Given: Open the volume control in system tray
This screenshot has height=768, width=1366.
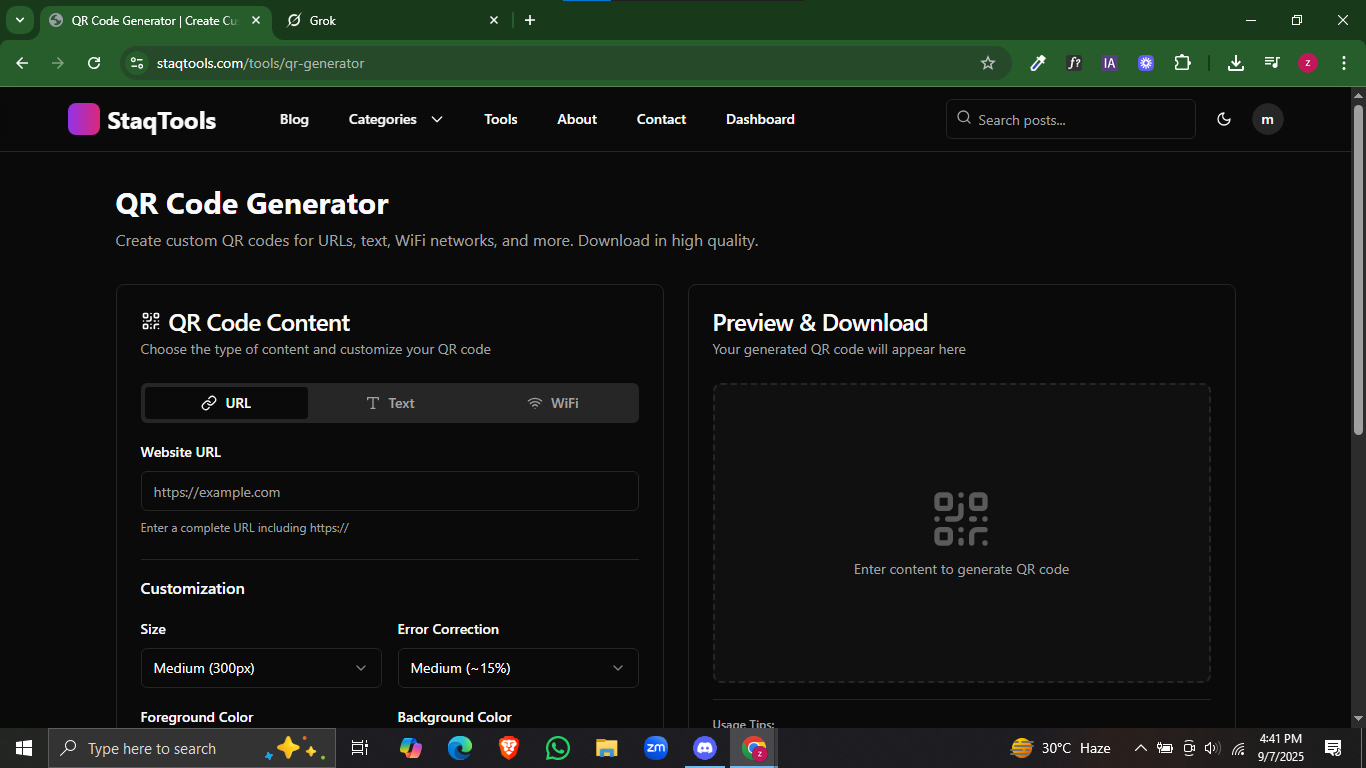Looking at the screenshot, I should pos(1212,748).
